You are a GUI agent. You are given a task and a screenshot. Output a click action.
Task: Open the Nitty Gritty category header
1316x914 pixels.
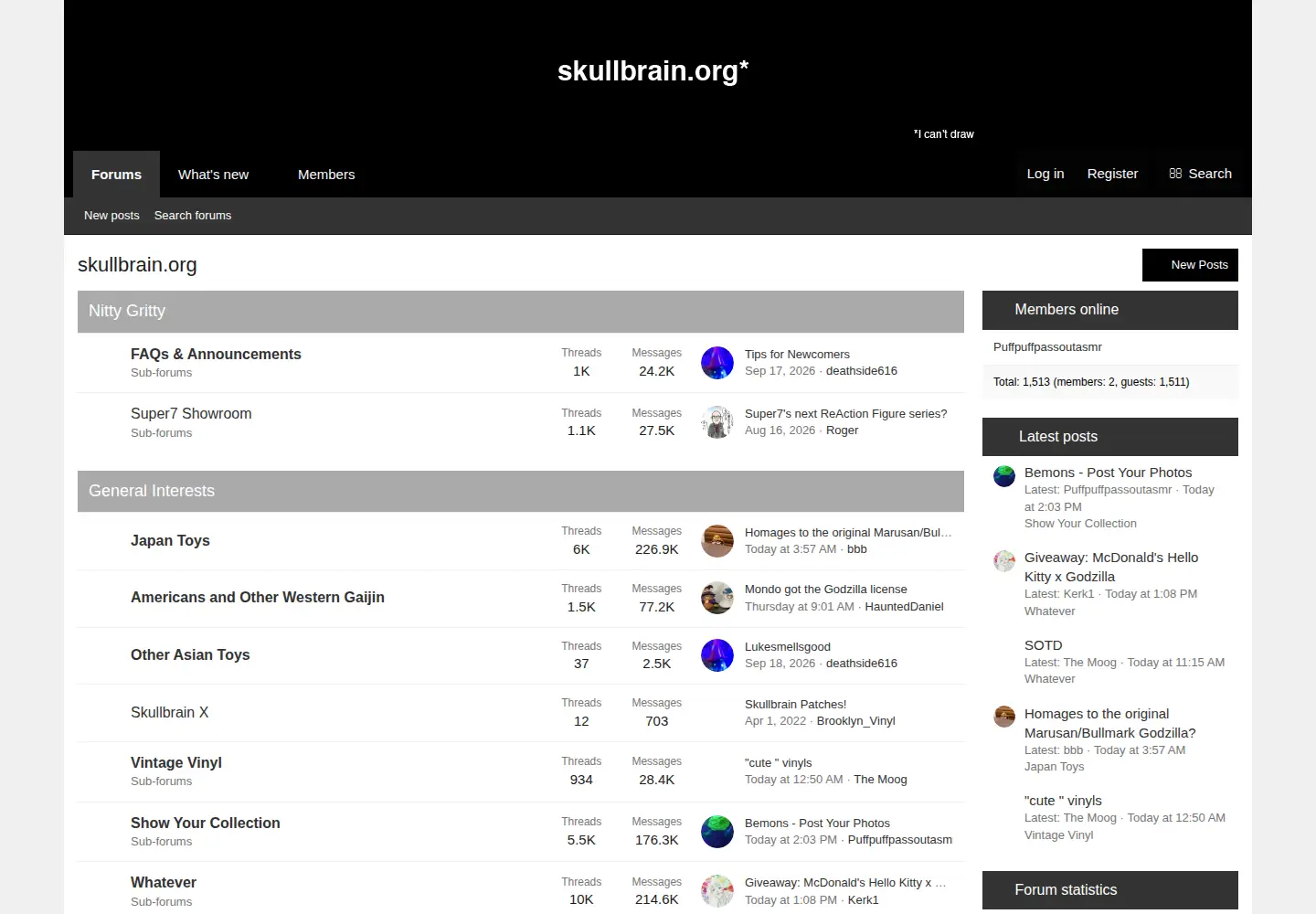(127, 311)
